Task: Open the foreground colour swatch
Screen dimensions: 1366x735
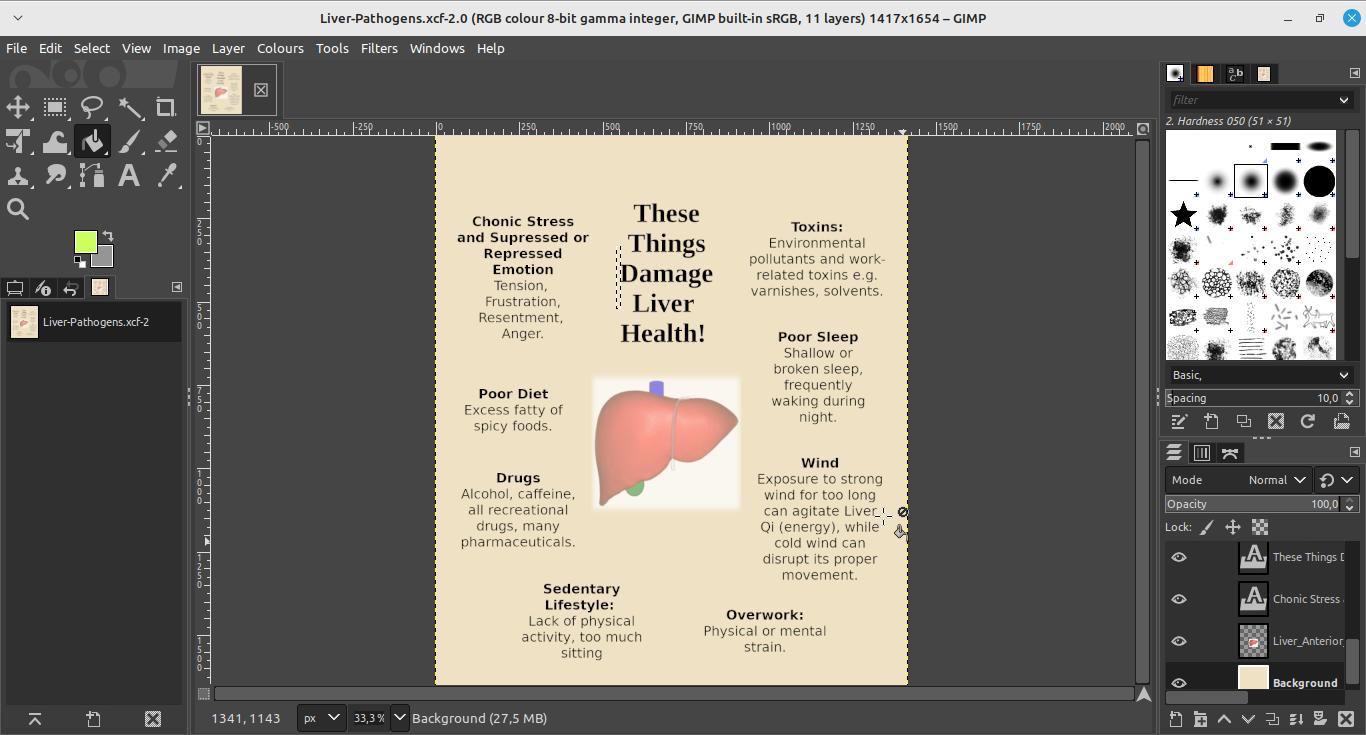Action: (85, 241)
